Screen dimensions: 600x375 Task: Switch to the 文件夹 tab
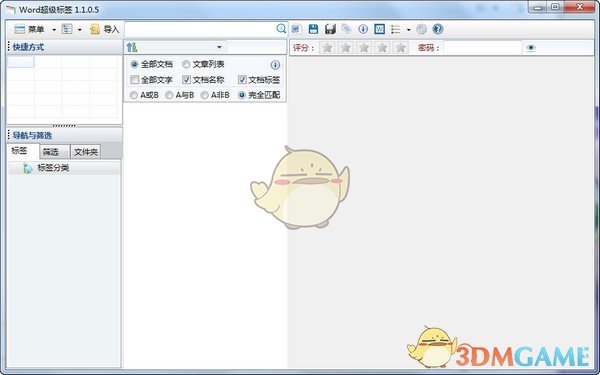coord(86,152)
